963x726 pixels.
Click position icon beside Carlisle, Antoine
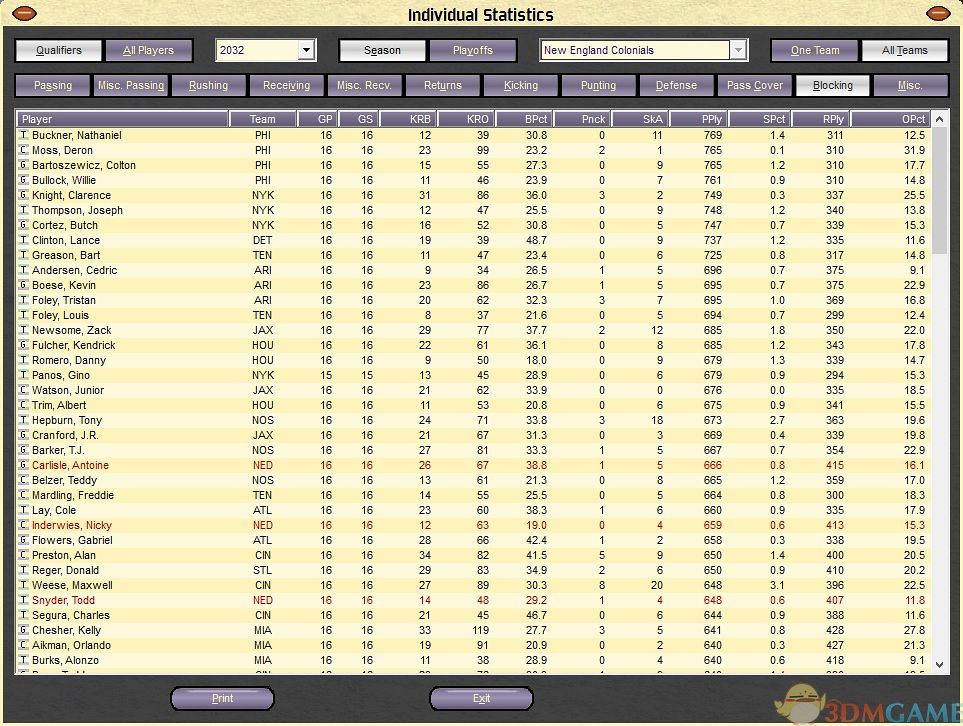pos(24,465)
